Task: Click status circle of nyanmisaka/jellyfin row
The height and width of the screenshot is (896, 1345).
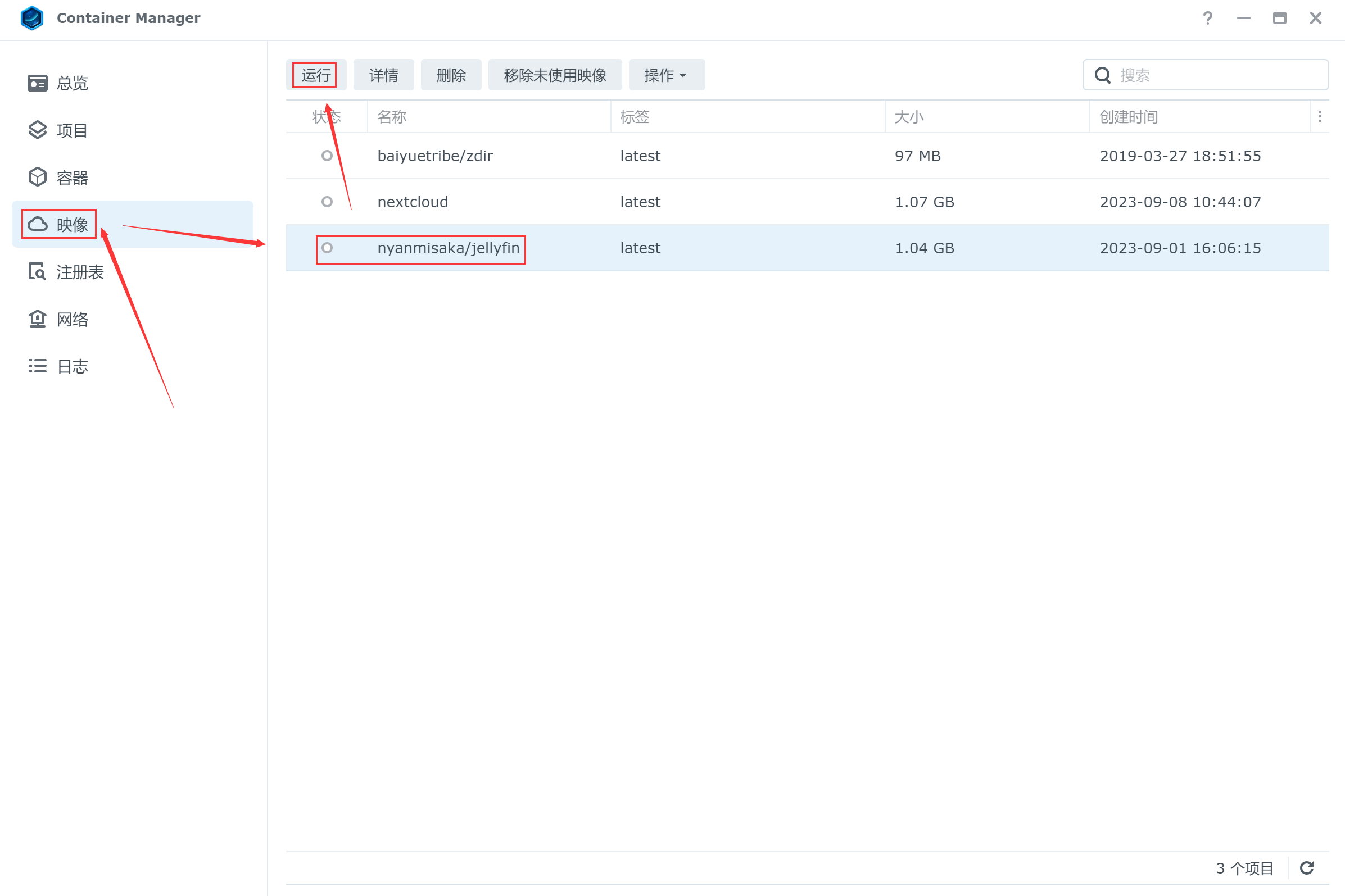Action: 327,248
